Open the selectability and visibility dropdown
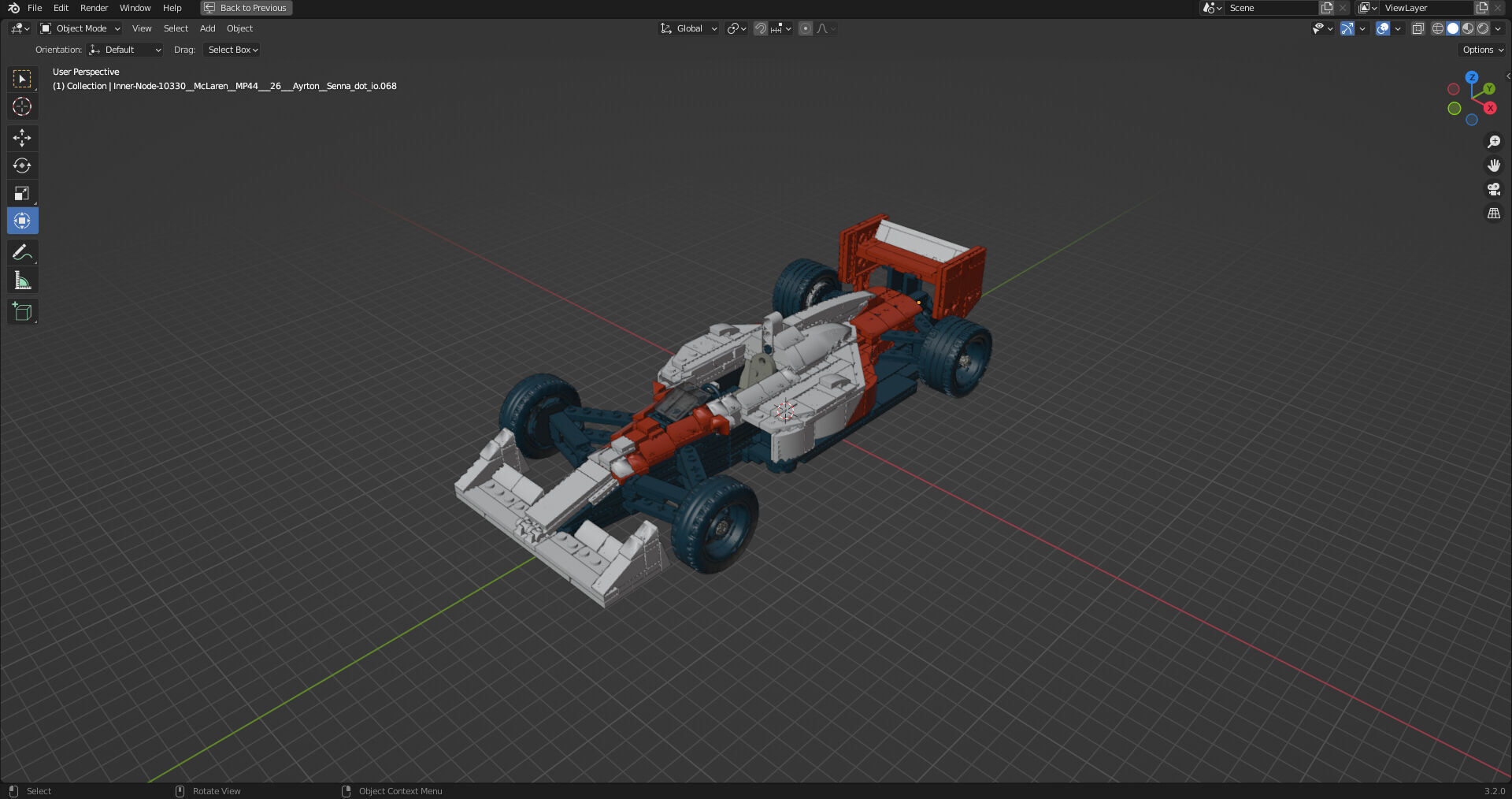1512x799 pixels. 1322,28
